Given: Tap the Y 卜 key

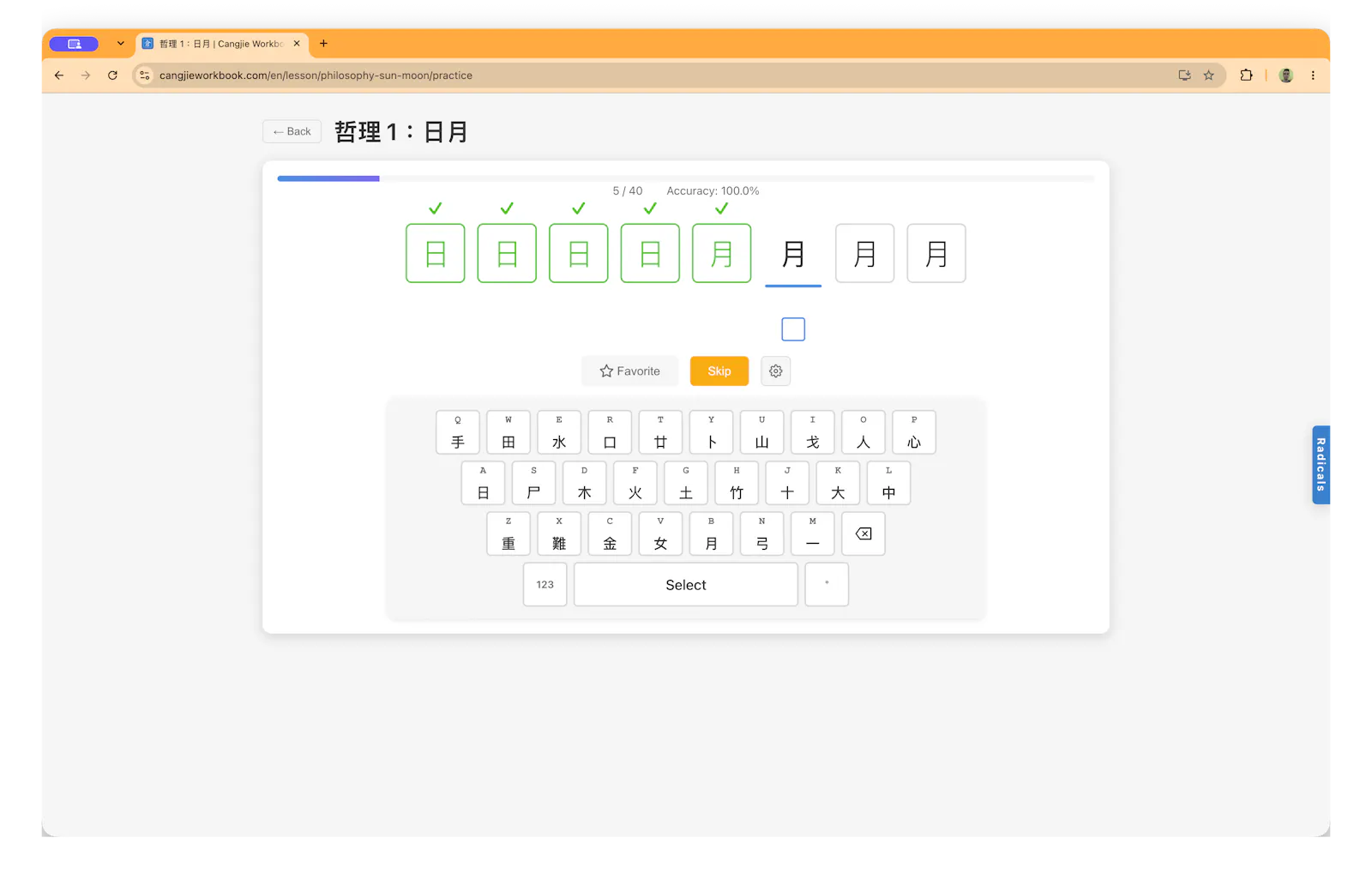Looking at the screenshot, I should pyautogui.click(x=711, y=432).
